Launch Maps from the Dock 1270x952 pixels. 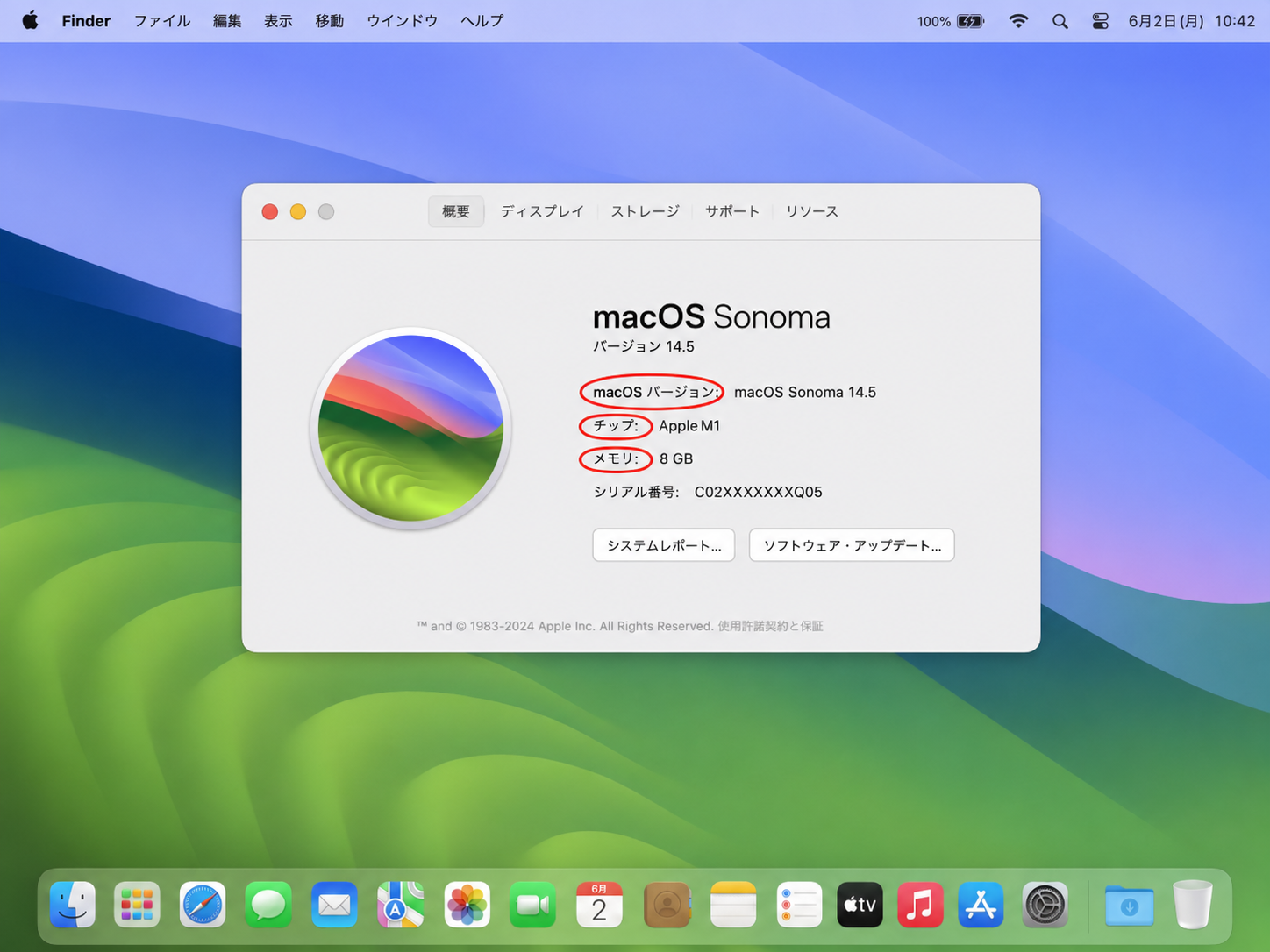(401, 905)
